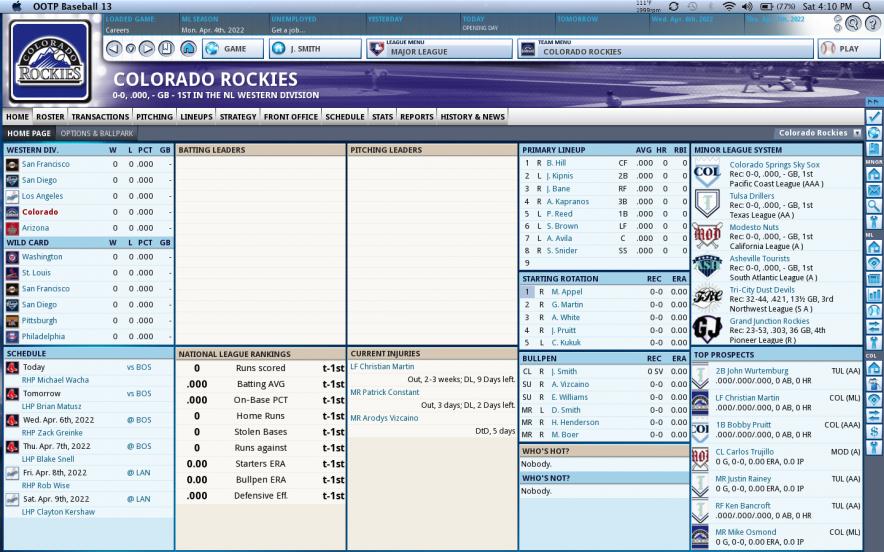884x552 pixels.
Task: Click the ML section bar chart stats icon
Action: 873,294
